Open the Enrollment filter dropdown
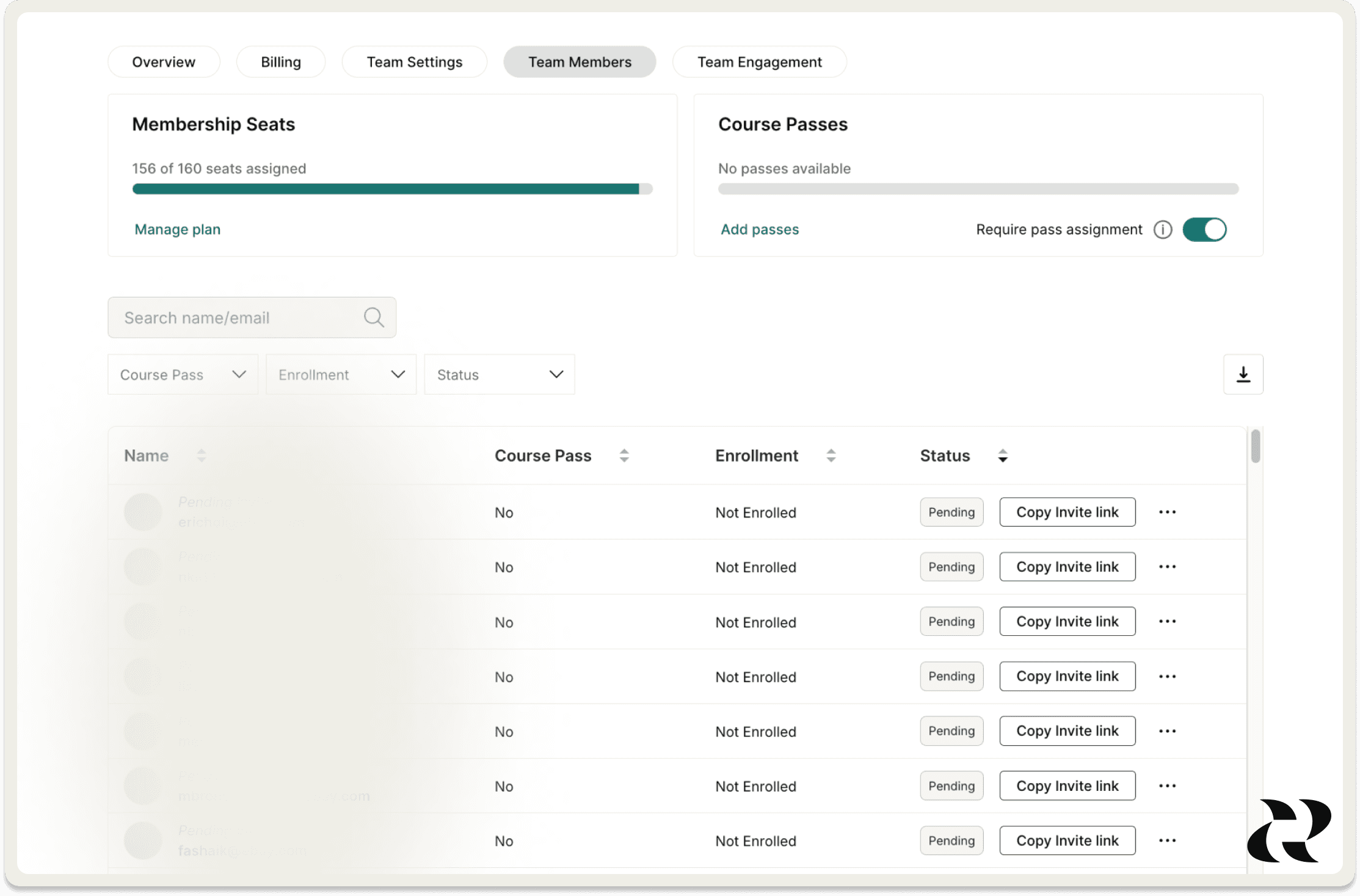1360x896 pixels. tap(341, 374)
